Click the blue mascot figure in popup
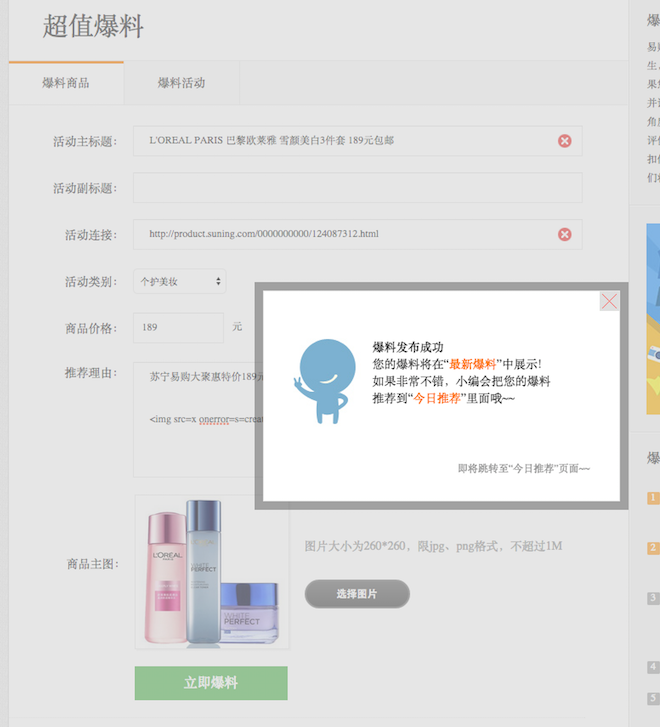Image resolution: width=660 pixels, height=727 pixels. pyautogui.click(x=325, y=381)
